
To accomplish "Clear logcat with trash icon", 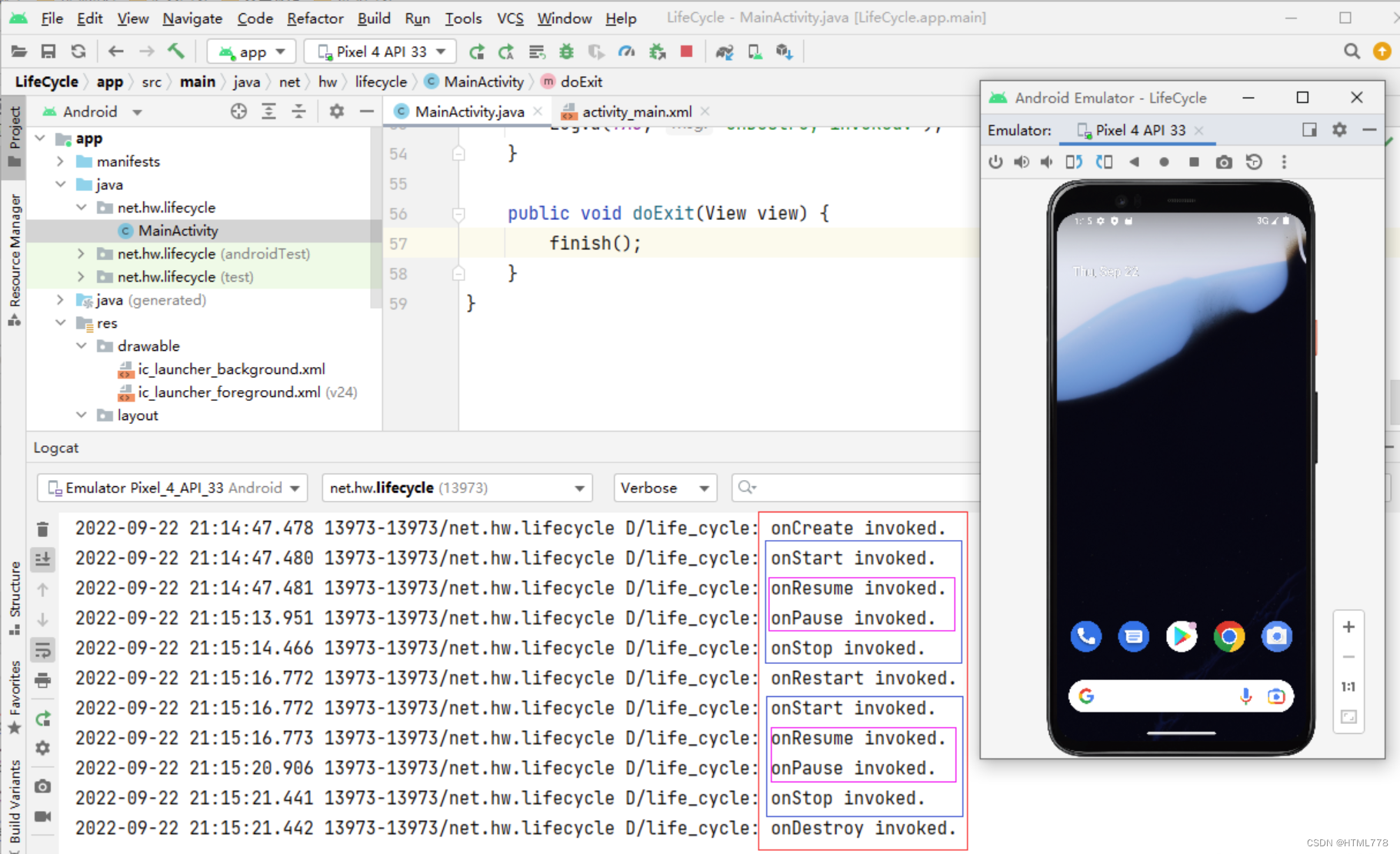I will (x=43, y=529).
